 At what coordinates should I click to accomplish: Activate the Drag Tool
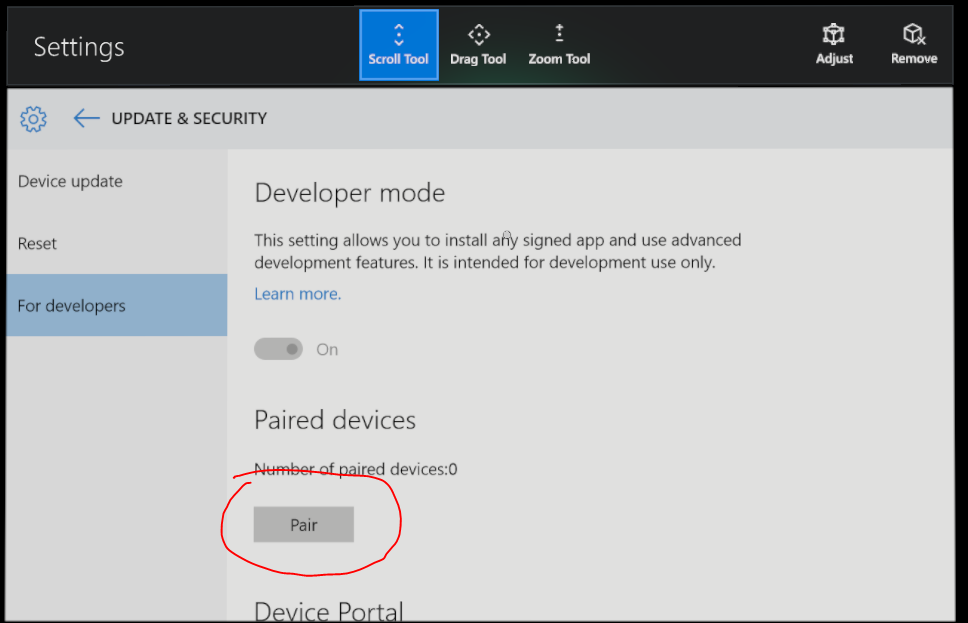coord(478,45)
